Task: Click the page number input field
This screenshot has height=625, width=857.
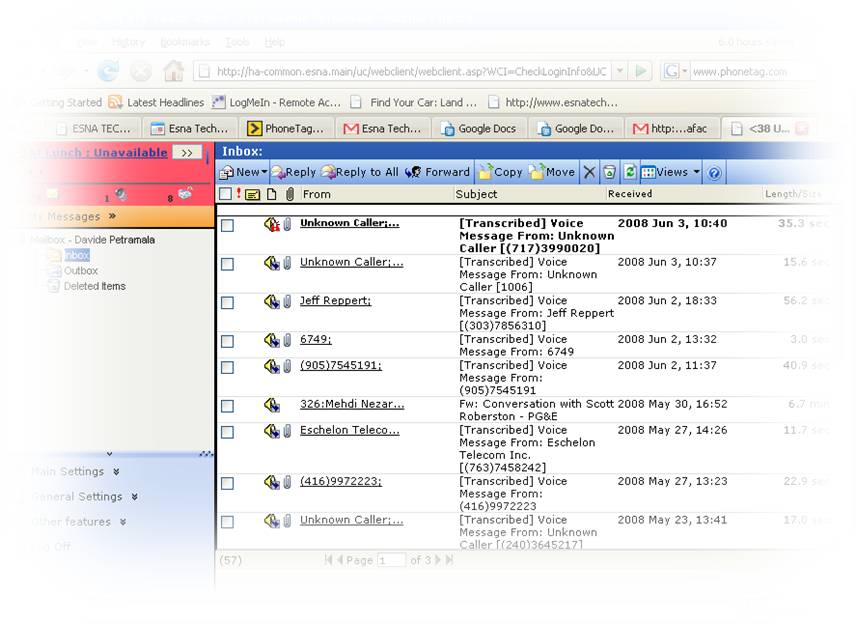Action: click(391, 560)
